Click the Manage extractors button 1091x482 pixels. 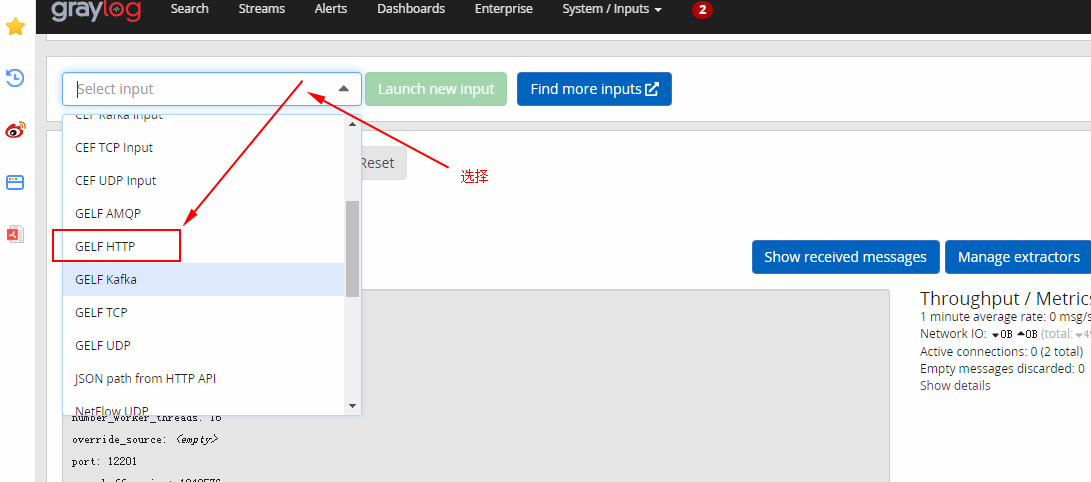pos(1019,257)
